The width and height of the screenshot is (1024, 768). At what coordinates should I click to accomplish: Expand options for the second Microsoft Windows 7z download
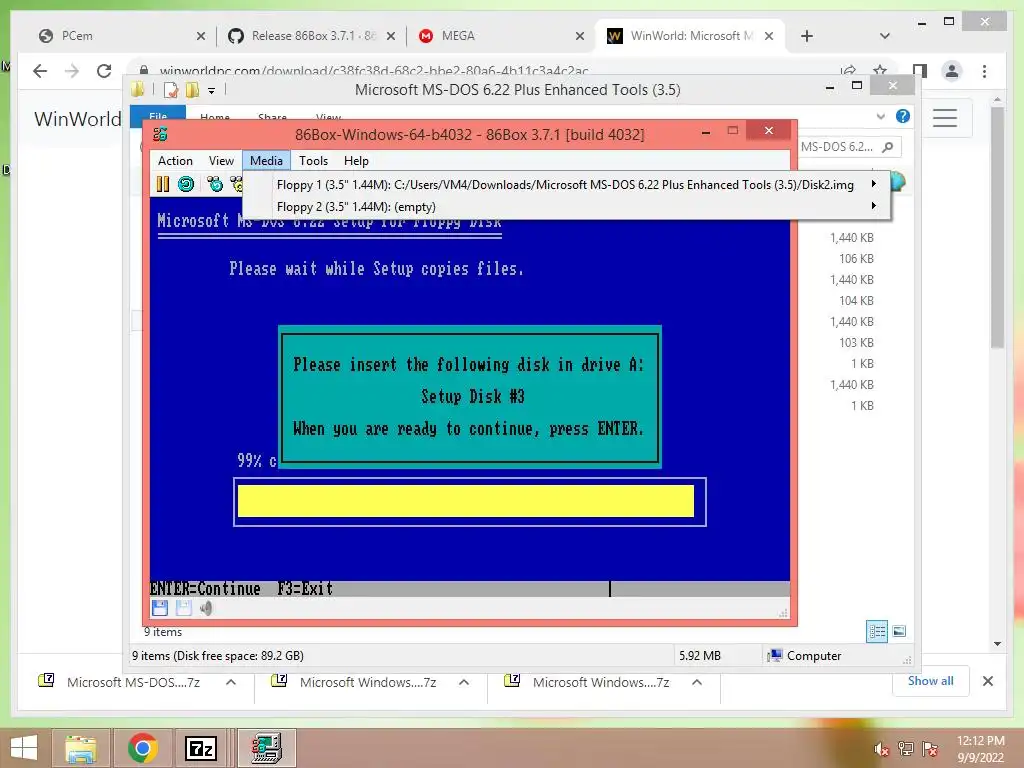click(464, 682)
